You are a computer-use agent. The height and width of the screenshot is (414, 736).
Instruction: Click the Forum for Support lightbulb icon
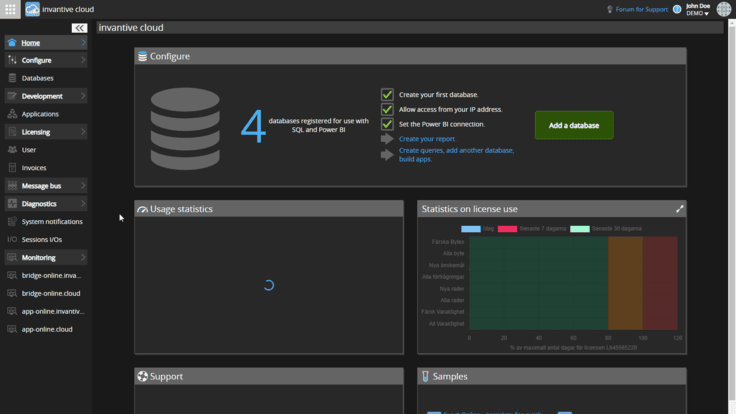(x=610, y=9)
